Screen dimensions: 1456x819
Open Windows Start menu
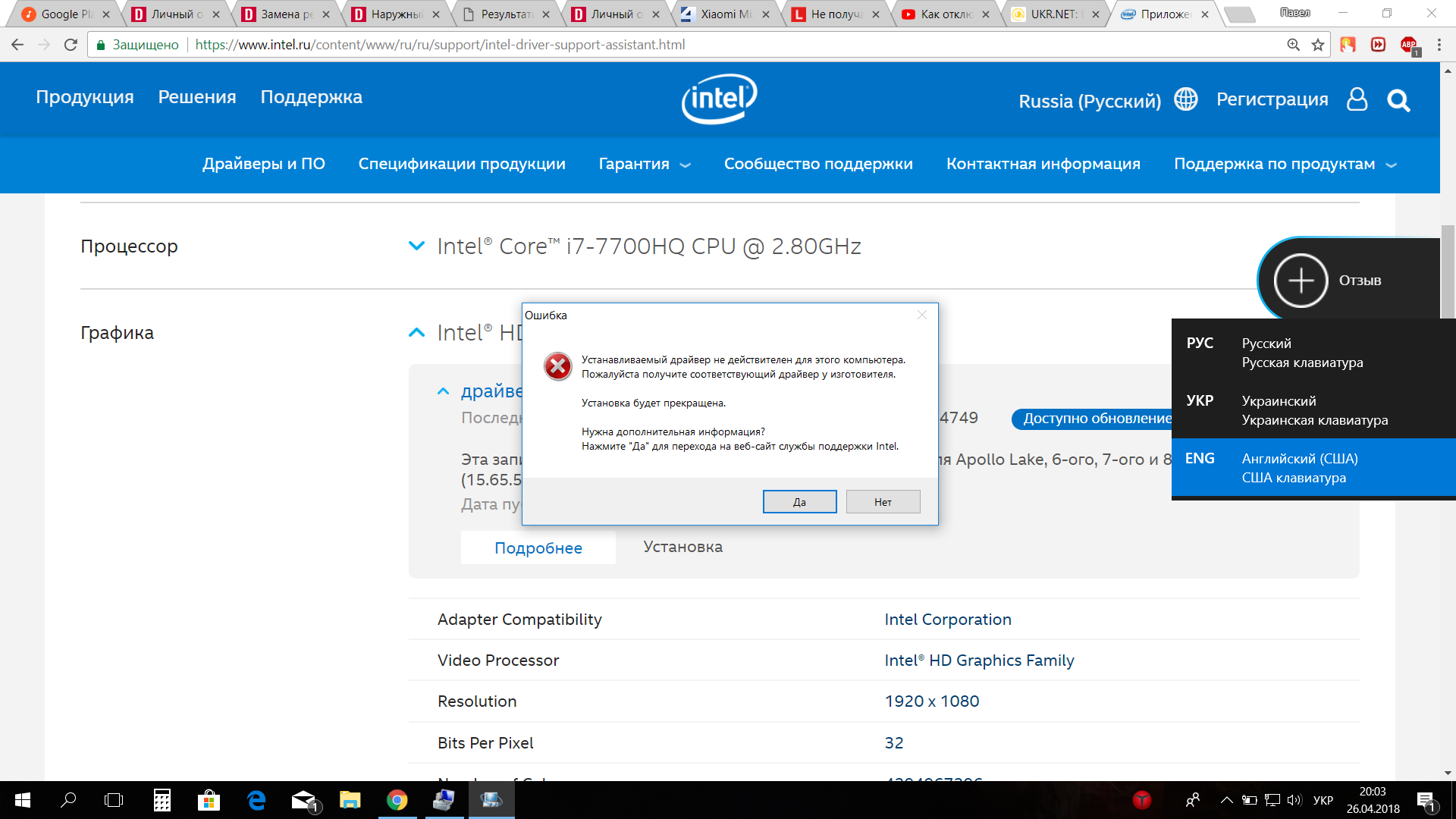click(x=23, y=800)
